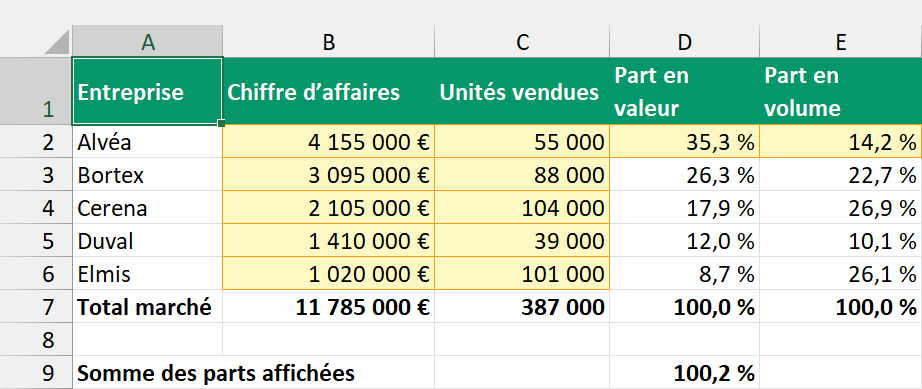Select the 17,9 % cell

click(684, 207)
